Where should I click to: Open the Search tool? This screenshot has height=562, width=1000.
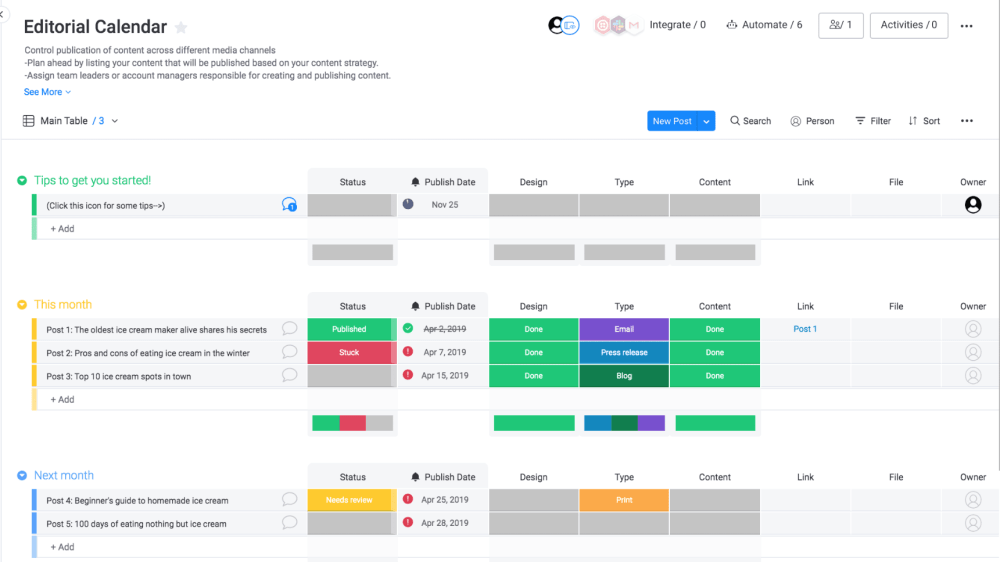(751, 121)
